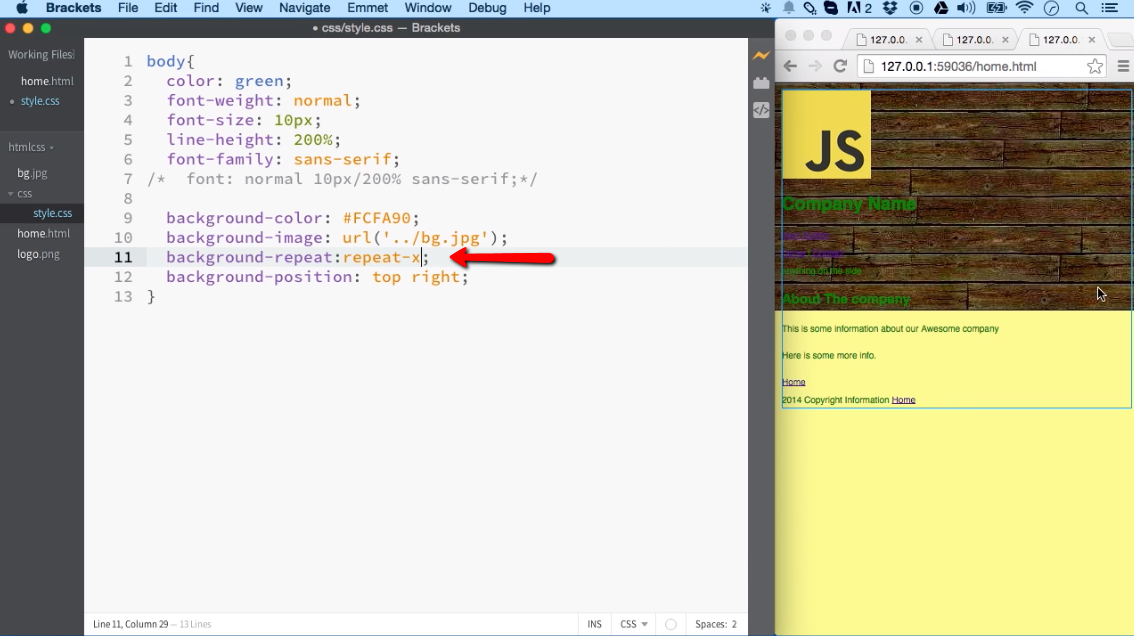Open the Extension Manager brick icon

coord(761,83)
